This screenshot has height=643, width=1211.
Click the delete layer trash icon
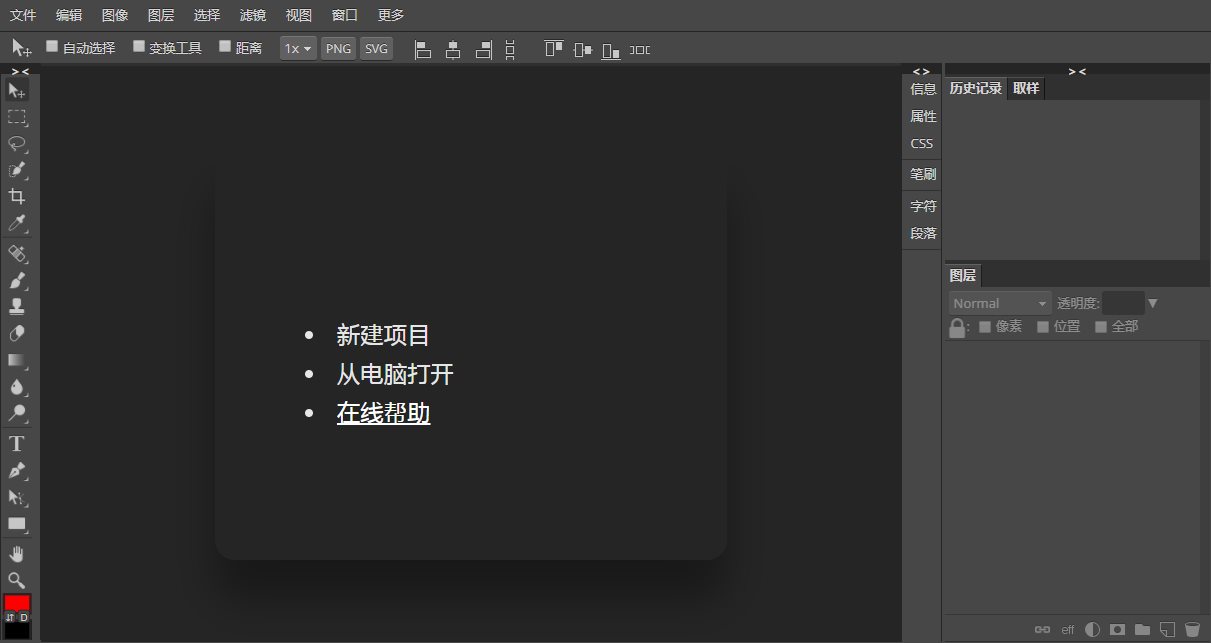[x=1192, y=630]
